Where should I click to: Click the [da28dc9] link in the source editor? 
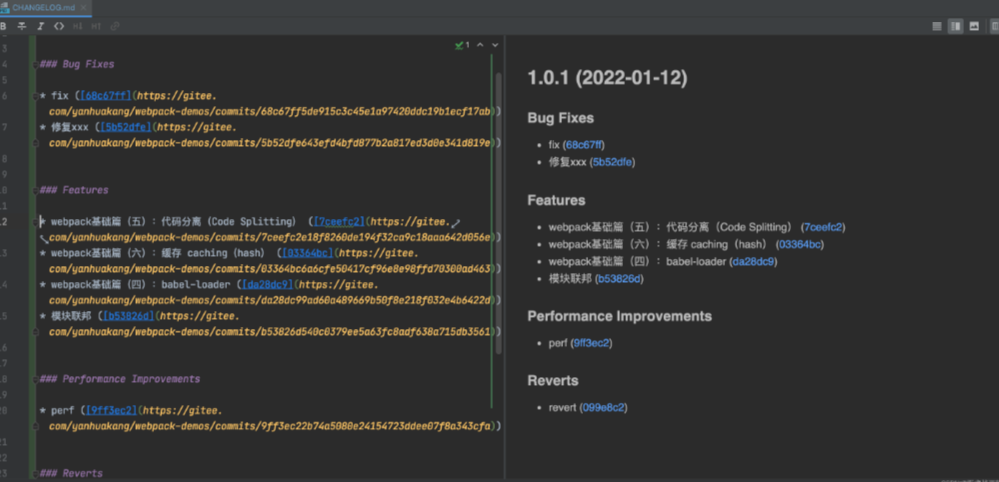click(268, 285)
